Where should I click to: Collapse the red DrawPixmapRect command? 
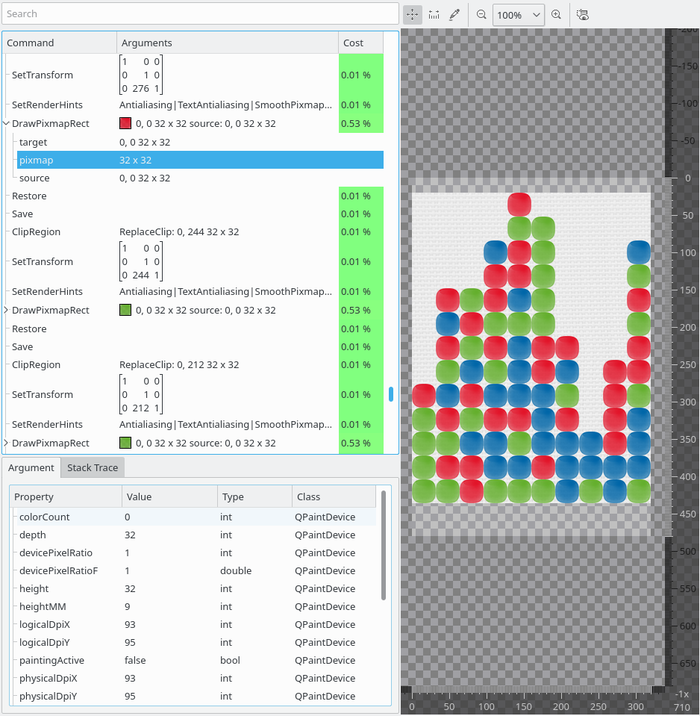click(7, 124)
